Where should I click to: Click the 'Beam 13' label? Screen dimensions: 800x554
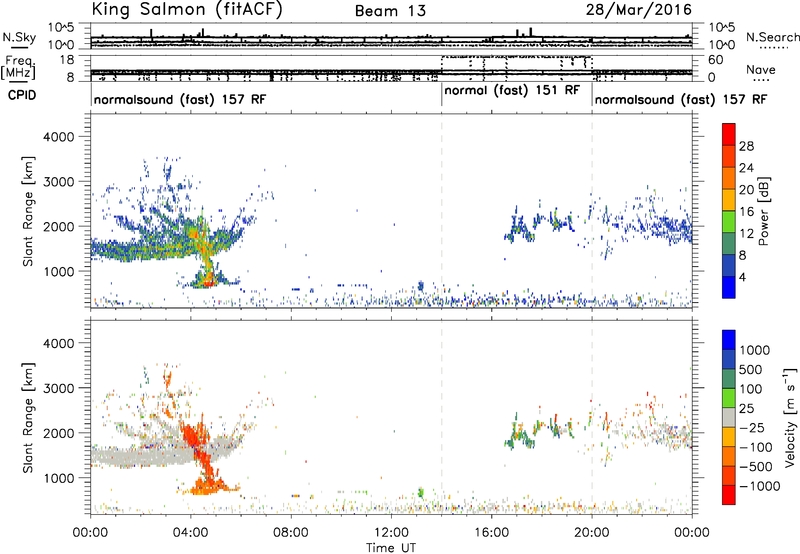[x=390, y=11]
